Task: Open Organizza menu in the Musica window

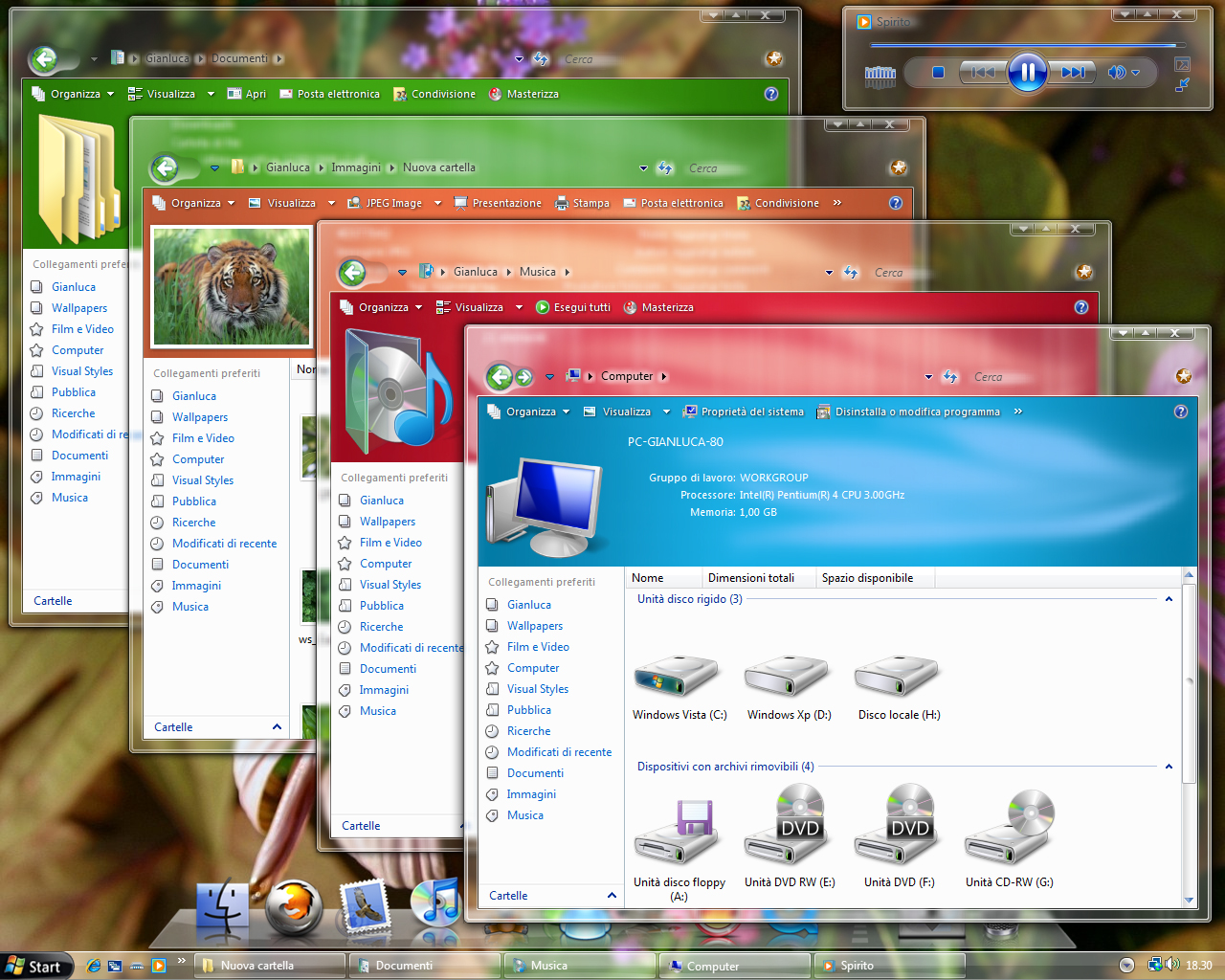Action: (381, 307)
